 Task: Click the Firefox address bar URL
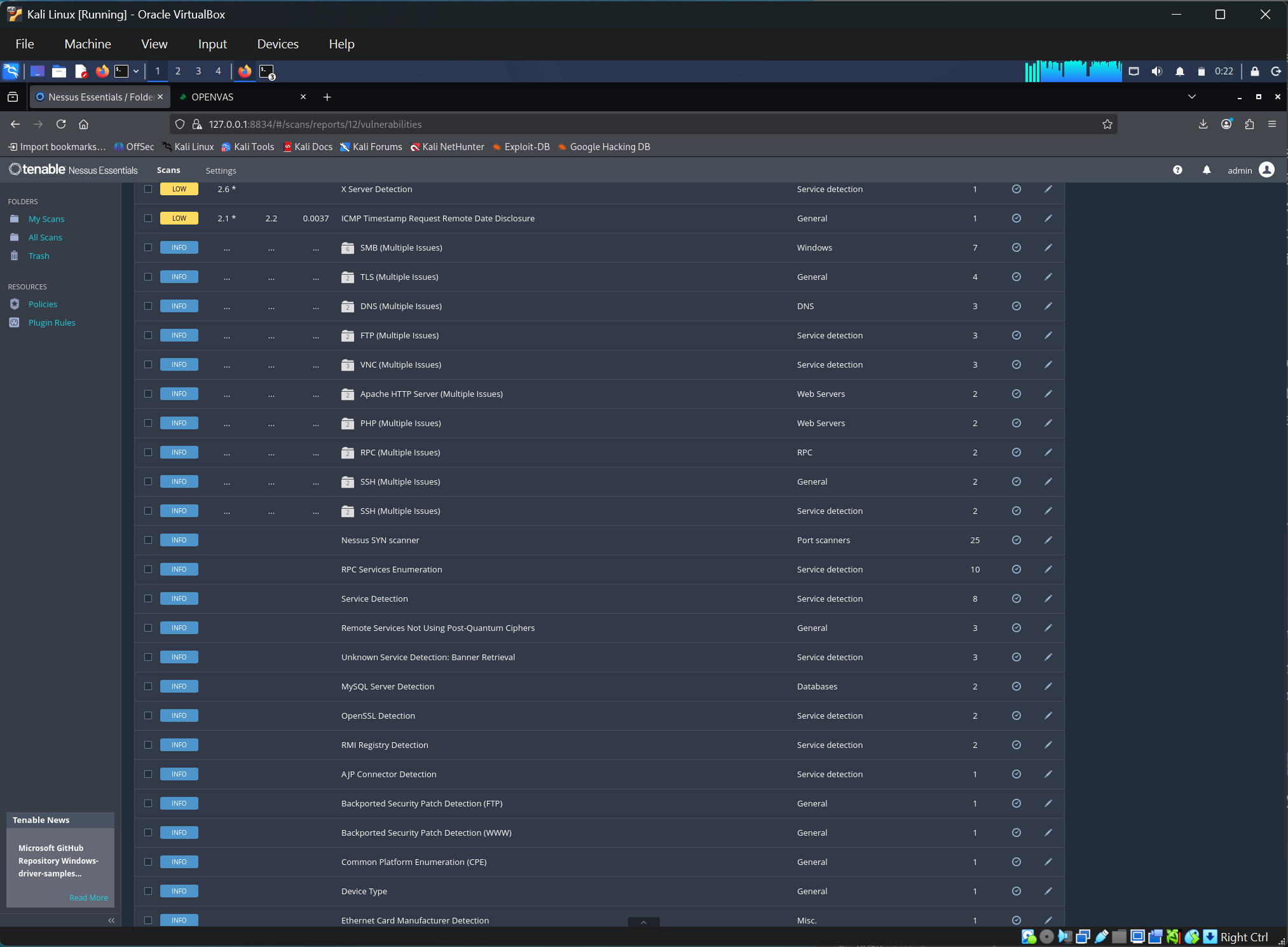(x=642, y=124)
